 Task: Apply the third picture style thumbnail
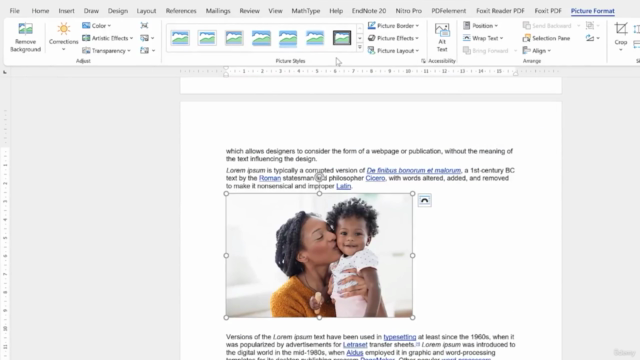[234, 38]
